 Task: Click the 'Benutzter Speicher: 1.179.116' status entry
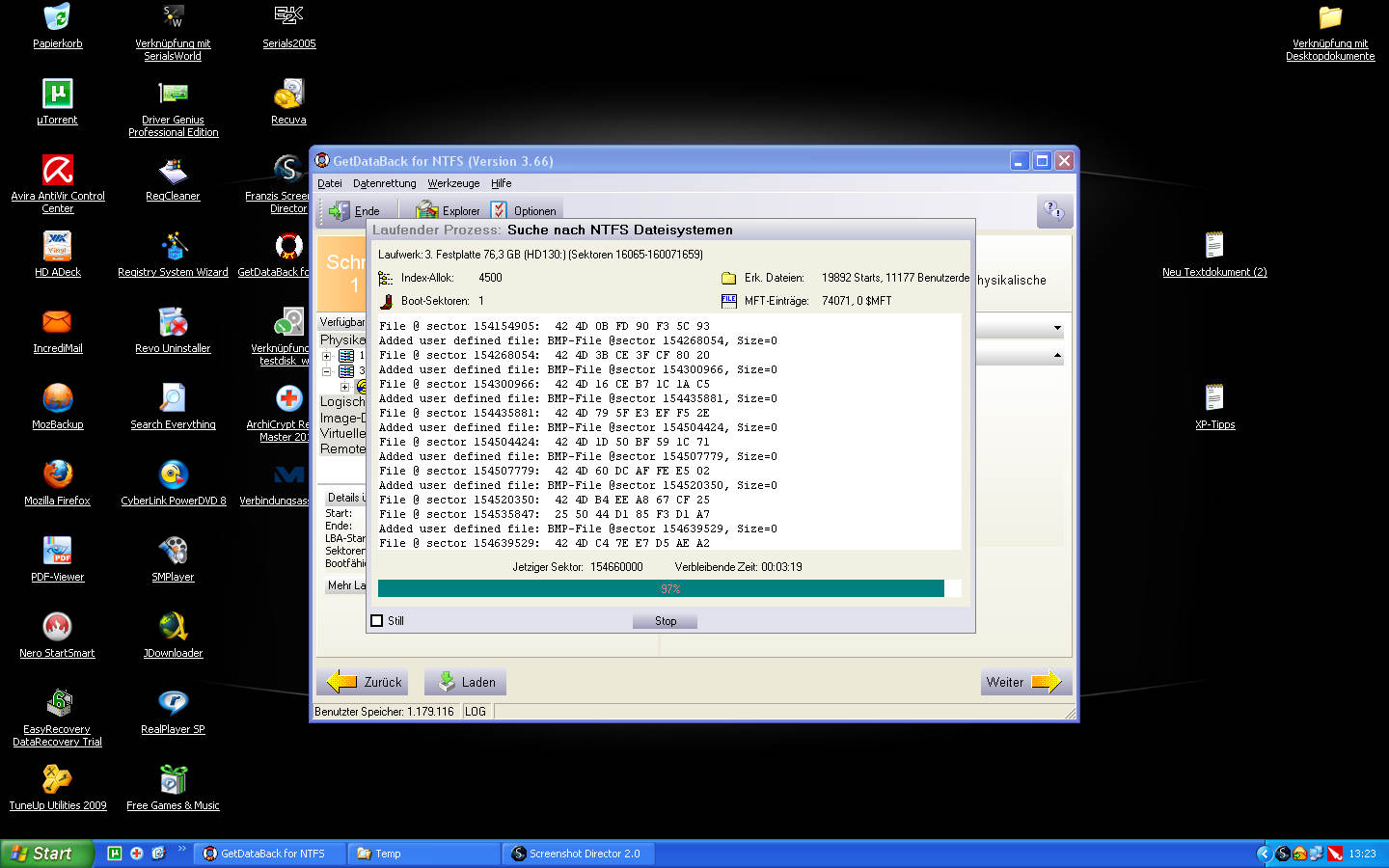point(384,712)
